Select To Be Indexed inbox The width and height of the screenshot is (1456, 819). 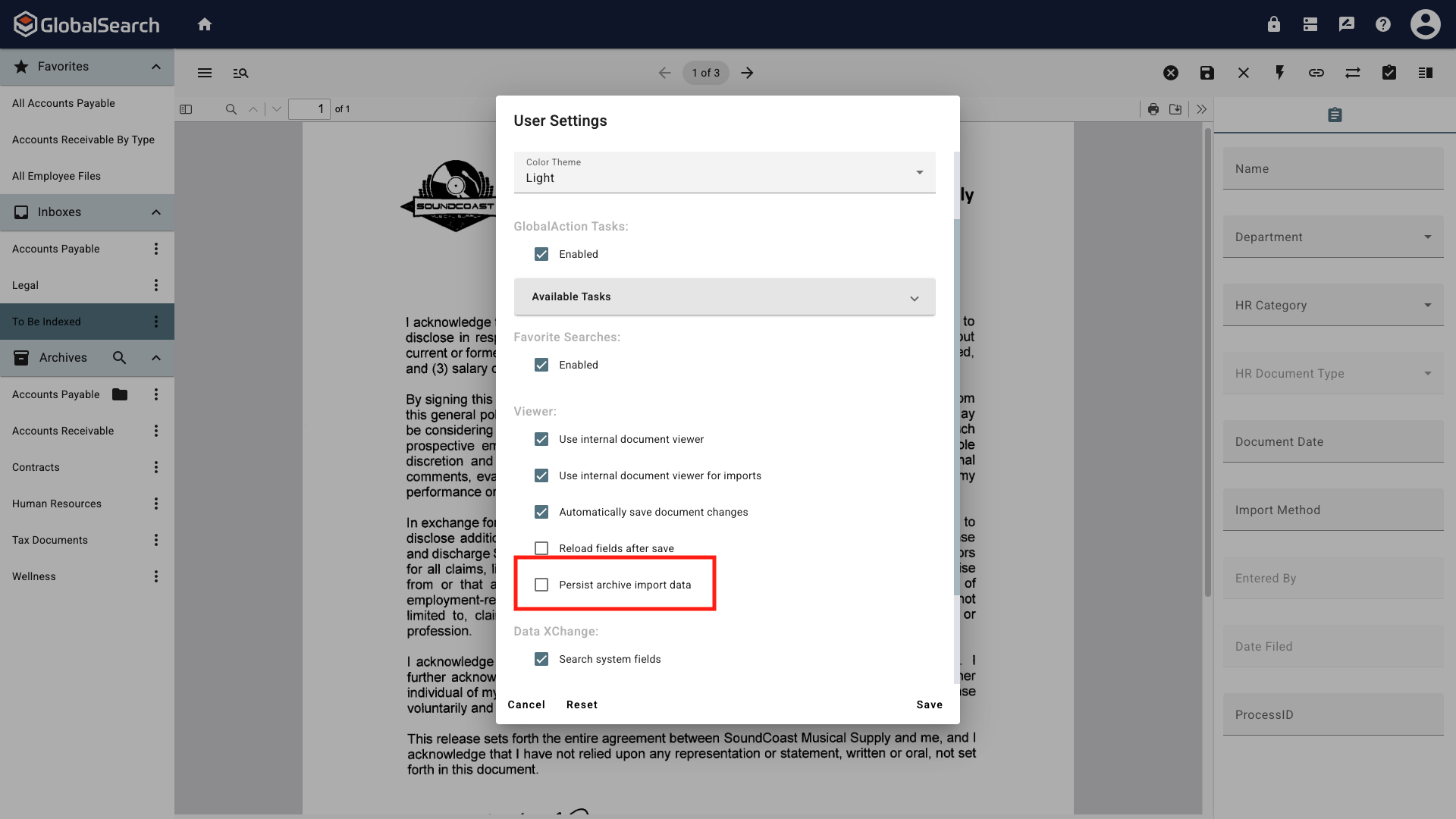[46, 322]
